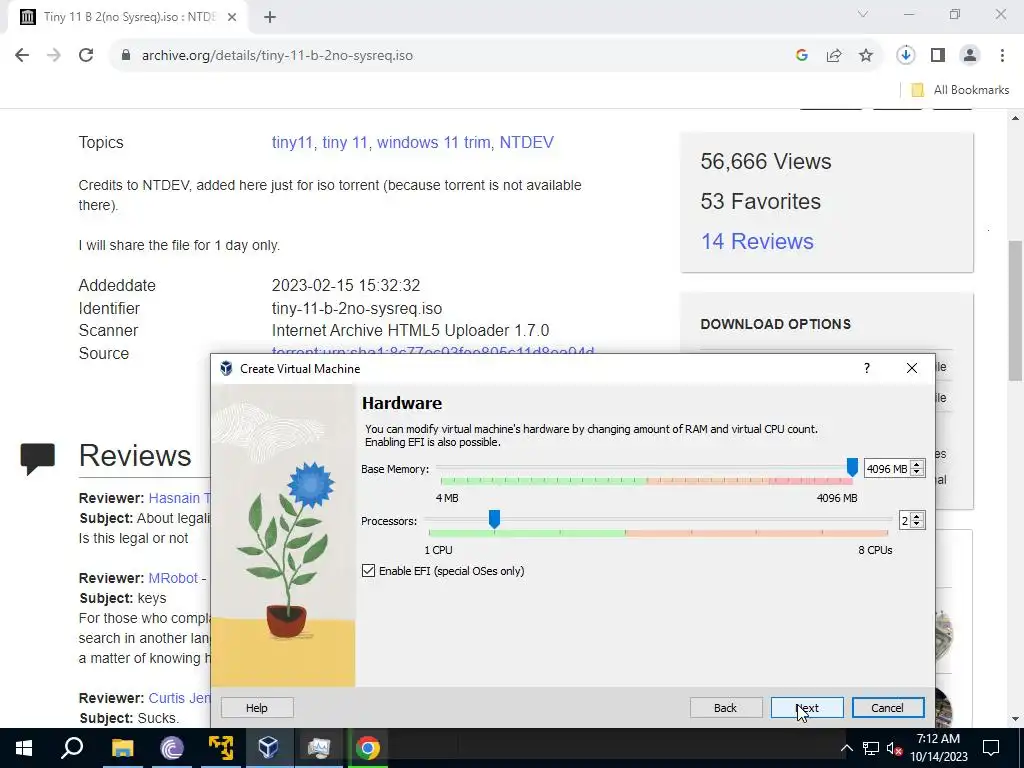Screen dimensions: 1024x768
Task: Open the tab search chevron
Action: [863, 14]
